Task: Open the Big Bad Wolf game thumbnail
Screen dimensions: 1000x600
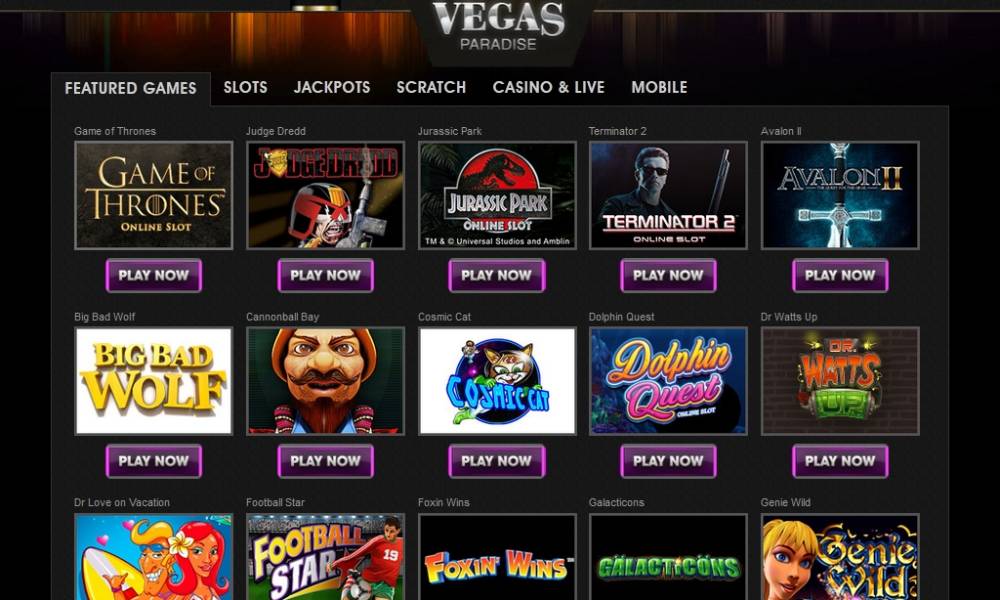Action: pyautogui.click(x=154, y=381)
